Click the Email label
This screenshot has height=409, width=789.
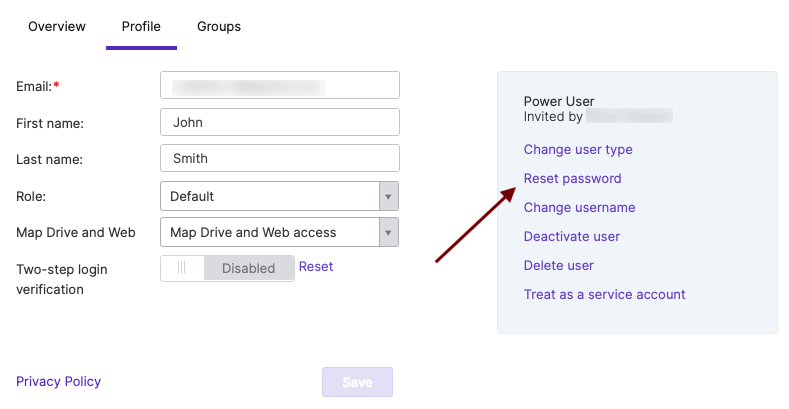[x=38, y=87]
